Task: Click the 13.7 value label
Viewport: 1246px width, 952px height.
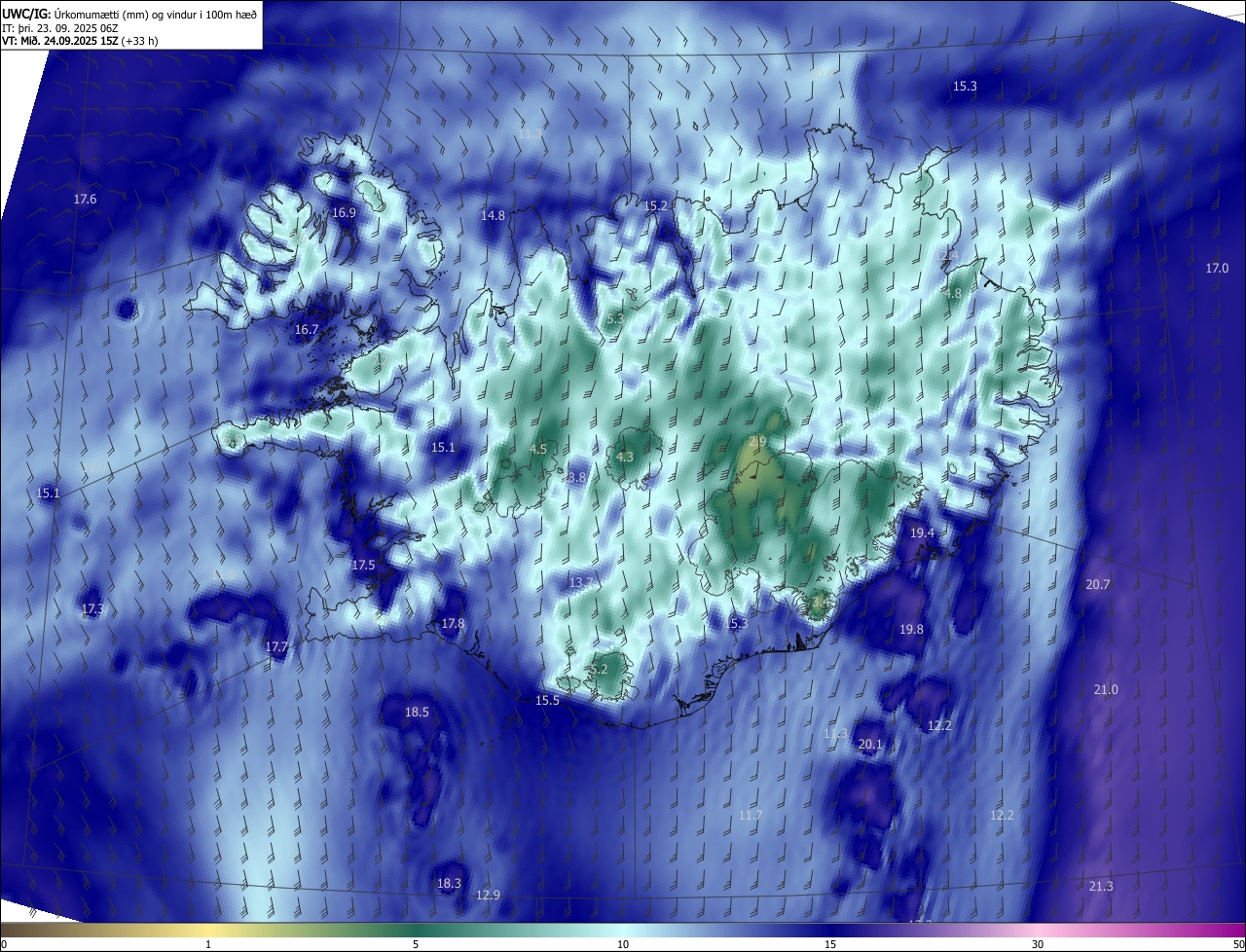Action: pos(580,583)
